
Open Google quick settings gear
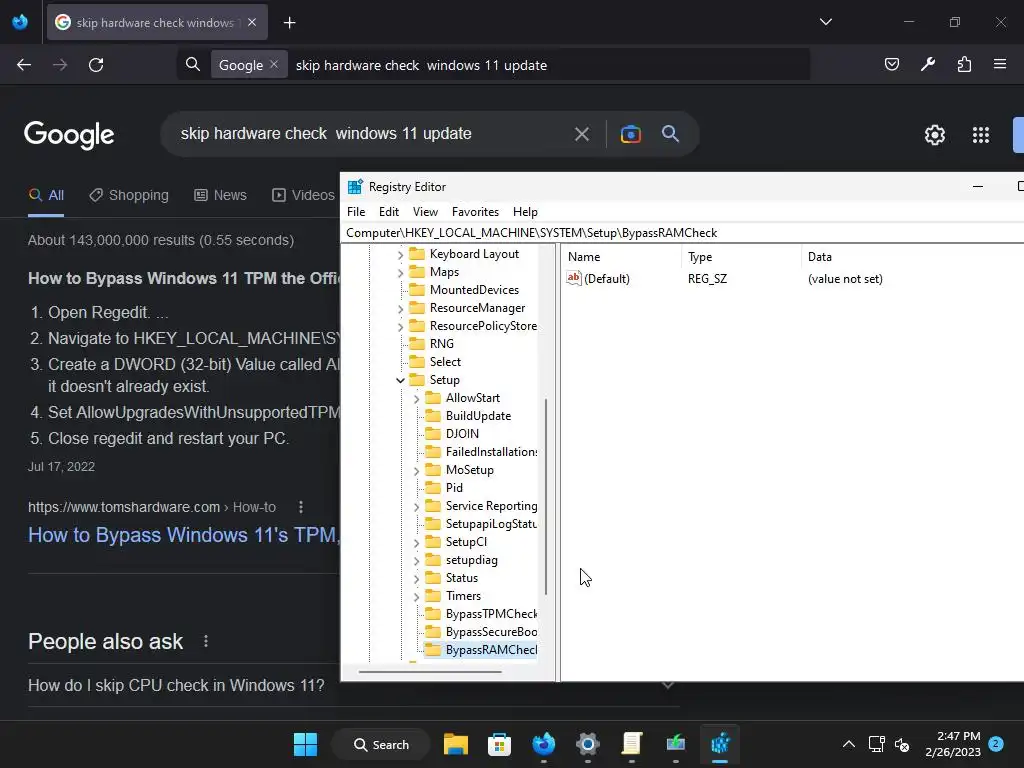tap(935, 135)
